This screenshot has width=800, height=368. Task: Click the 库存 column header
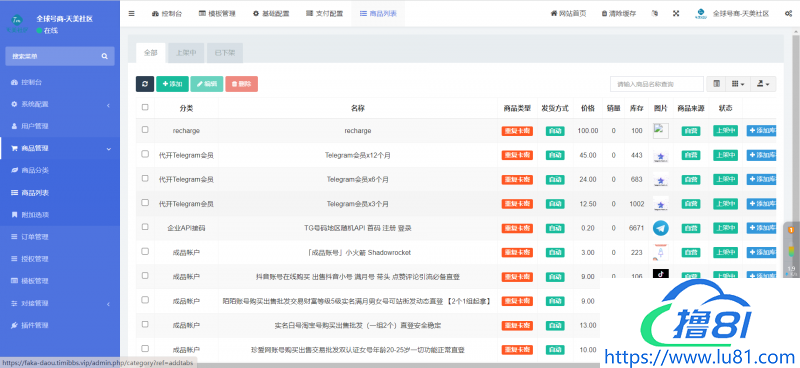pos(636,108)
